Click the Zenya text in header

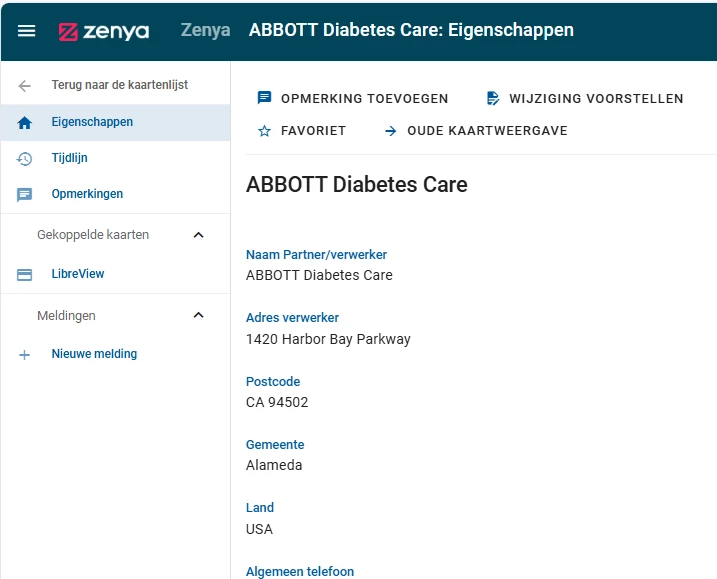click(x=205, y=30)
